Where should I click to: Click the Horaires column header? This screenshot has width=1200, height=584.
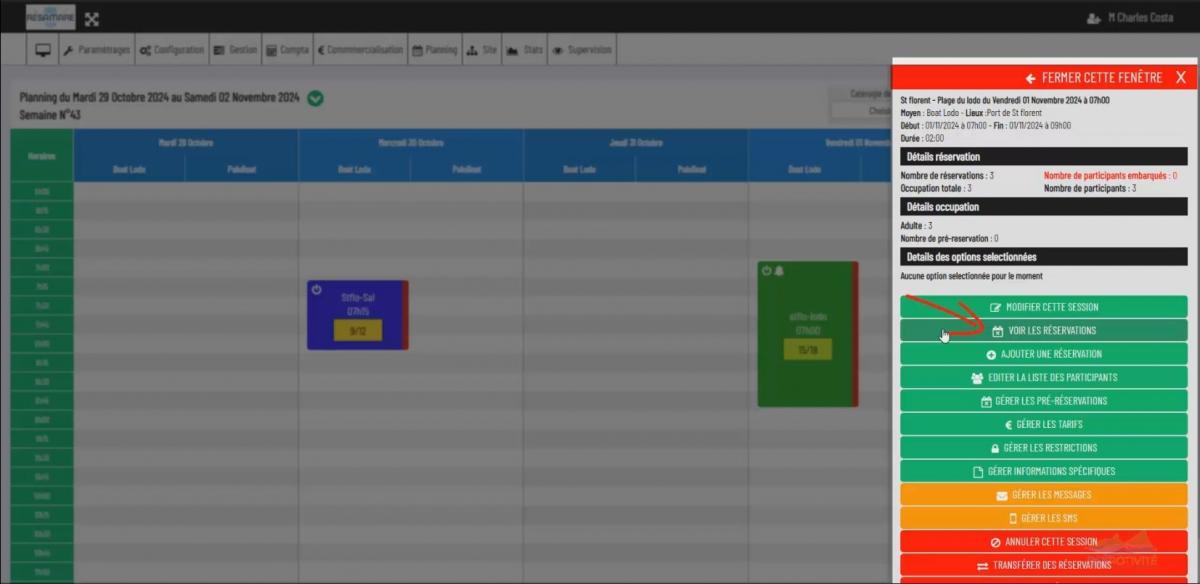point(42,156)
